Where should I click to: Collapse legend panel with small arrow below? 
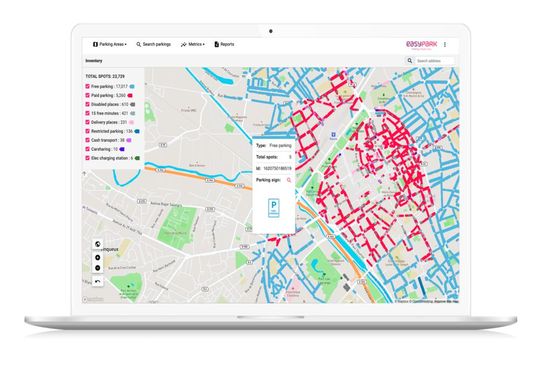click(x=85, y=174)
